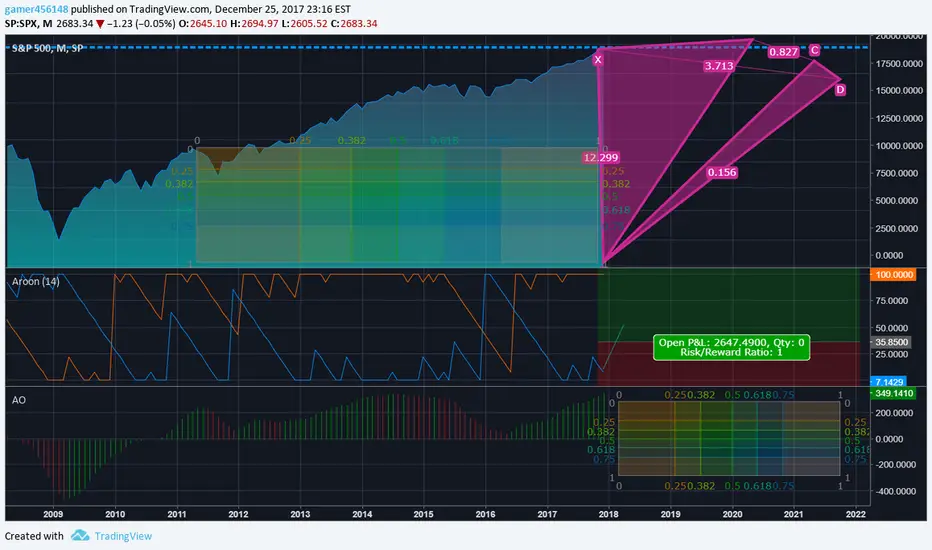Open the gamer456148 author profile link

pos(36,10)
